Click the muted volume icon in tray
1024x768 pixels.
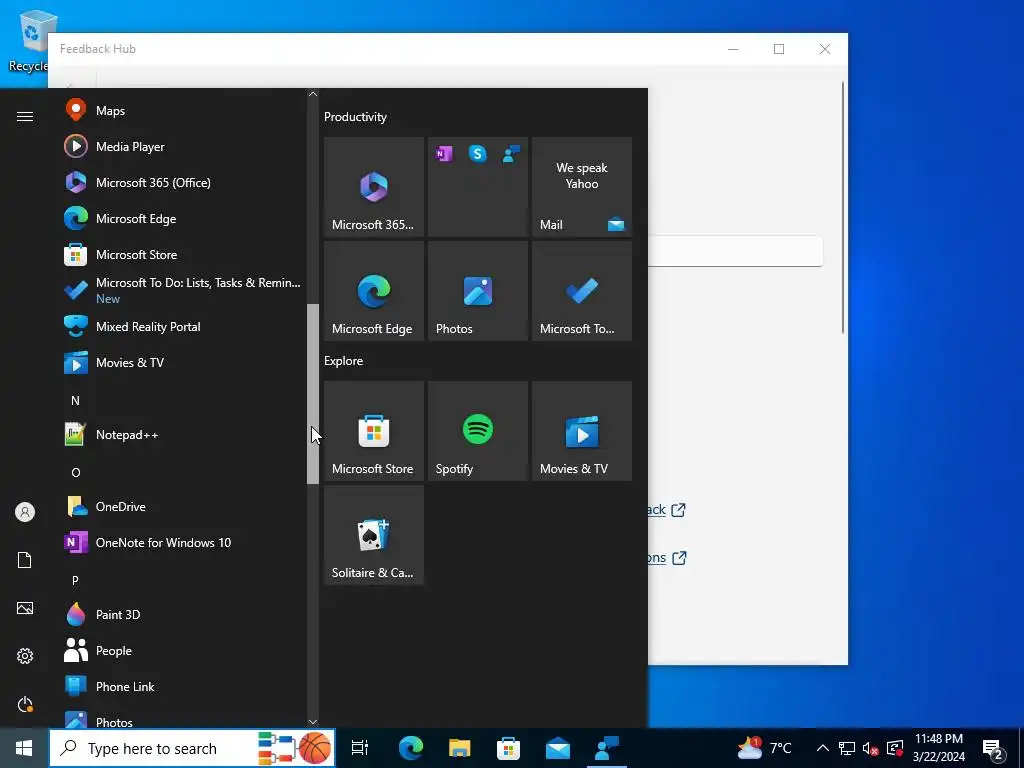871,748
